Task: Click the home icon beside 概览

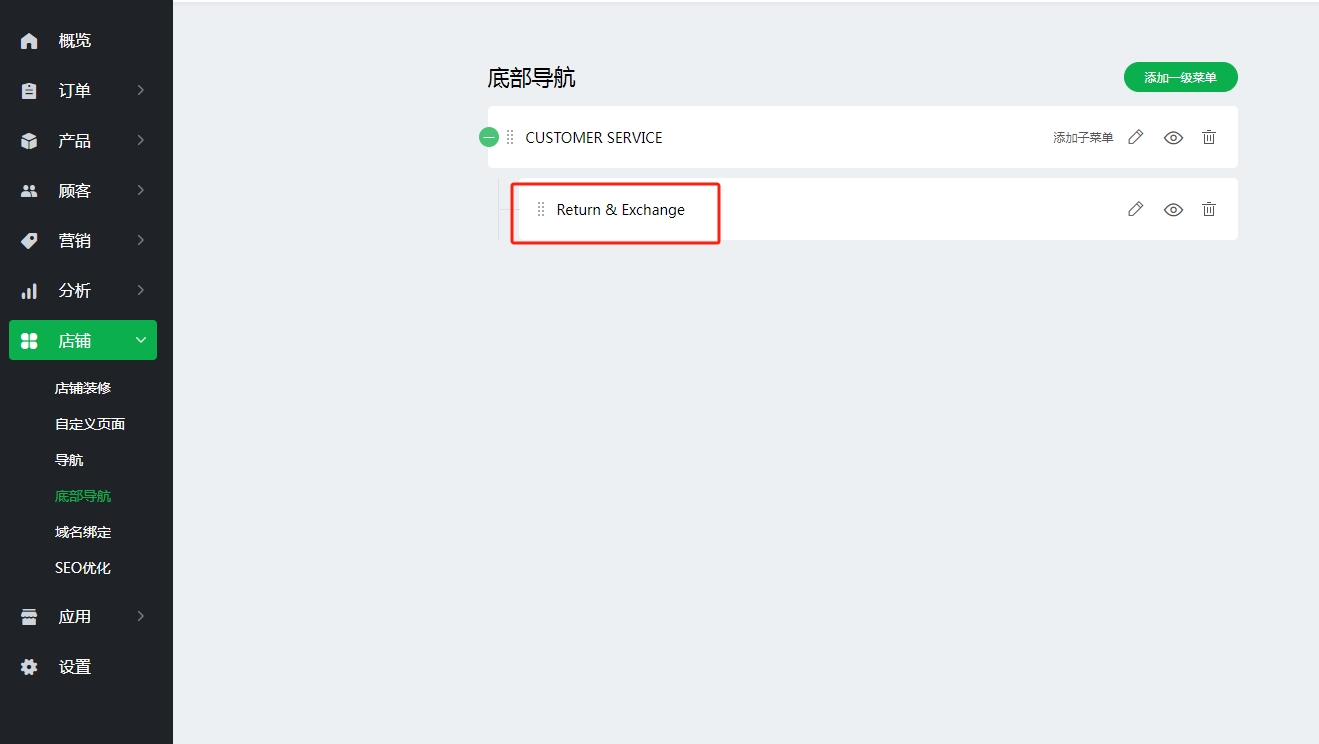Action: tap(29, 41)
